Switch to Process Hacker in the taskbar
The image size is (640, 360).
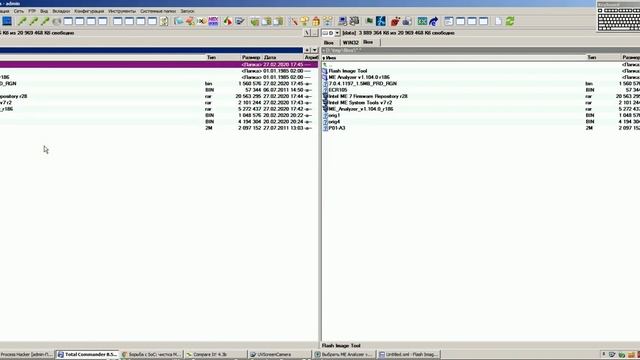click(x=27, y=355)
